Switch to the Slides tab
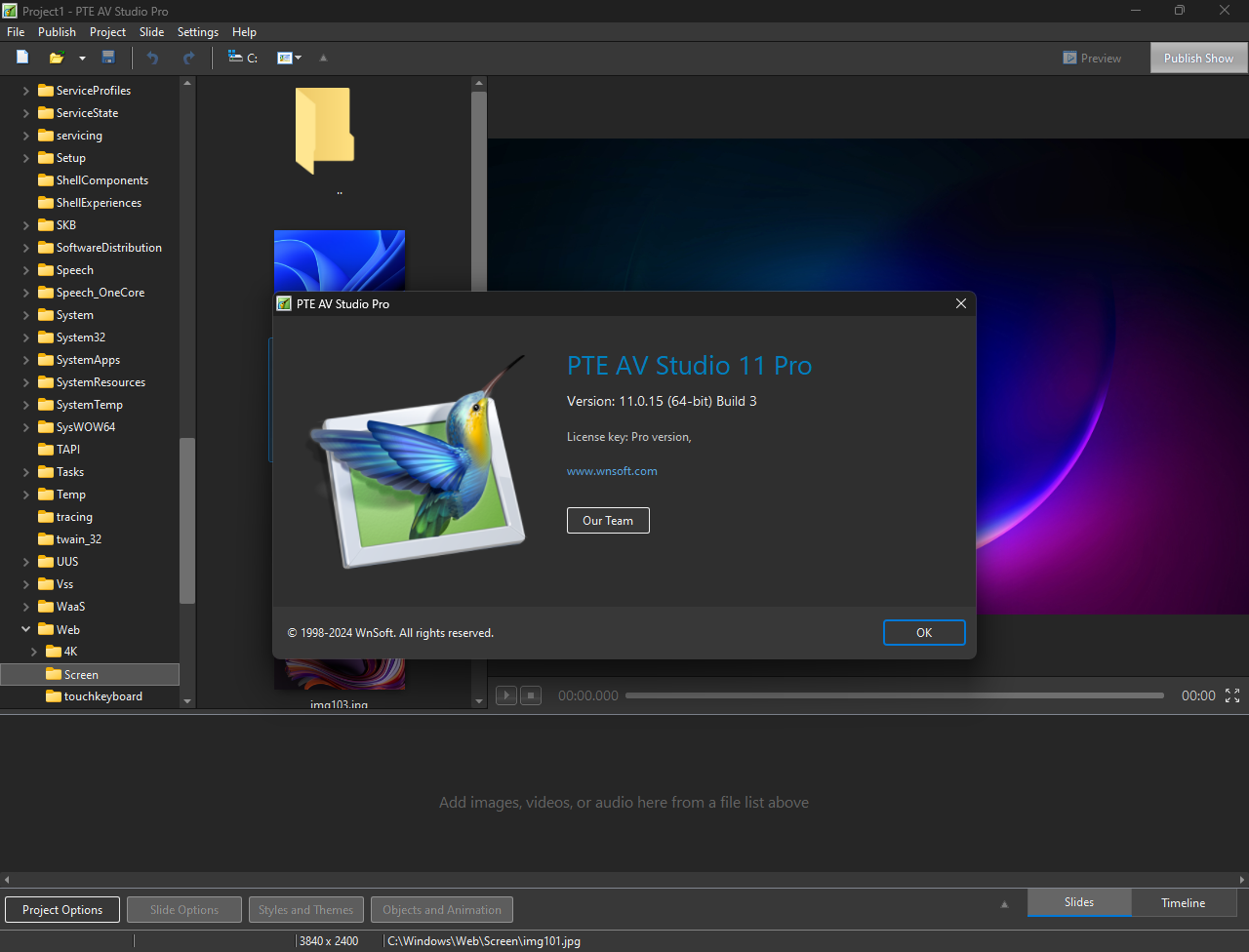This screenshot has width=1249, height=952. [x=1079, y=902]
